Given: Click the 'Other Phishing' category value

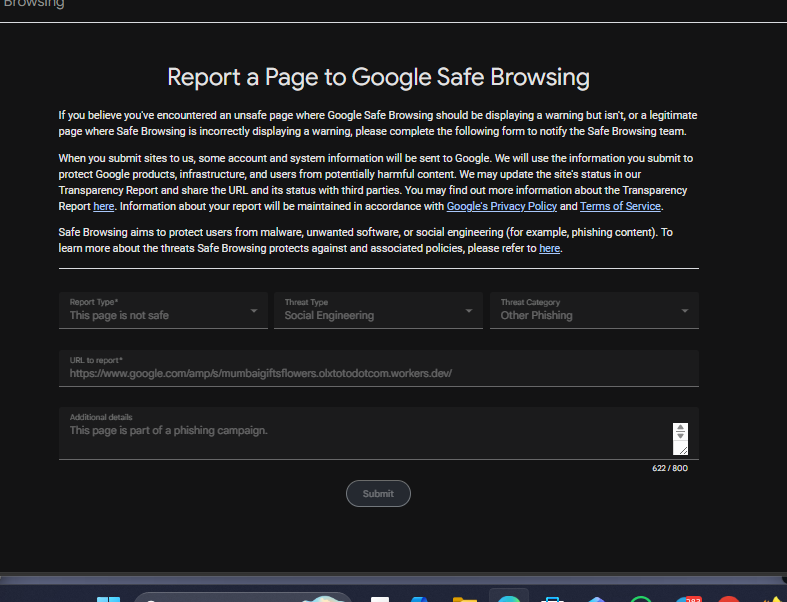Looking at the screenshot, I should point(536,315).
